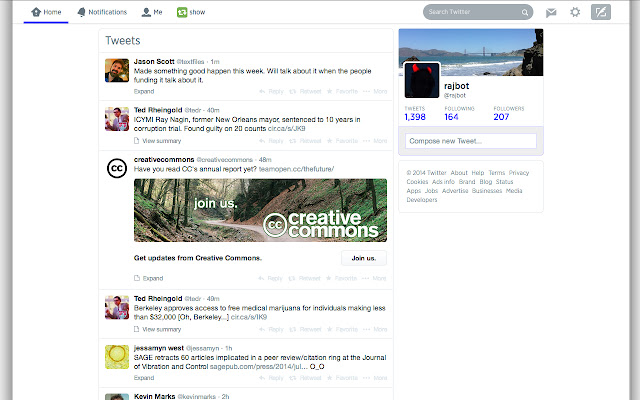View the 164 following count
The image size is (640, 400).
[451, 117]
